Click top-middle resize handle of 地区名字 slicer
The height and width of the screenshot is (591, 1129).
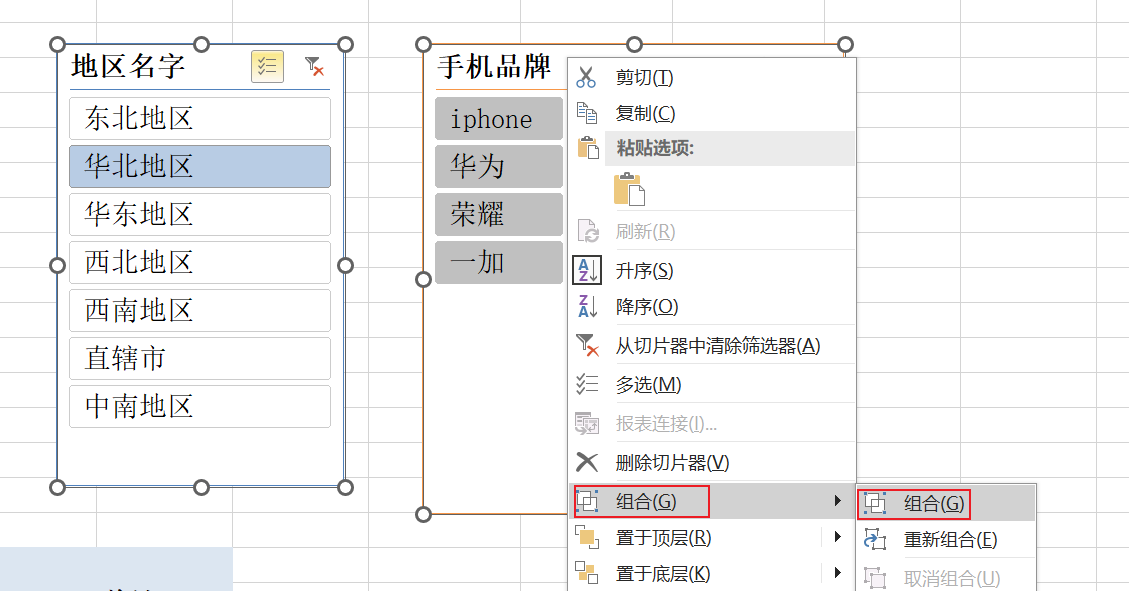coord(202,45)
